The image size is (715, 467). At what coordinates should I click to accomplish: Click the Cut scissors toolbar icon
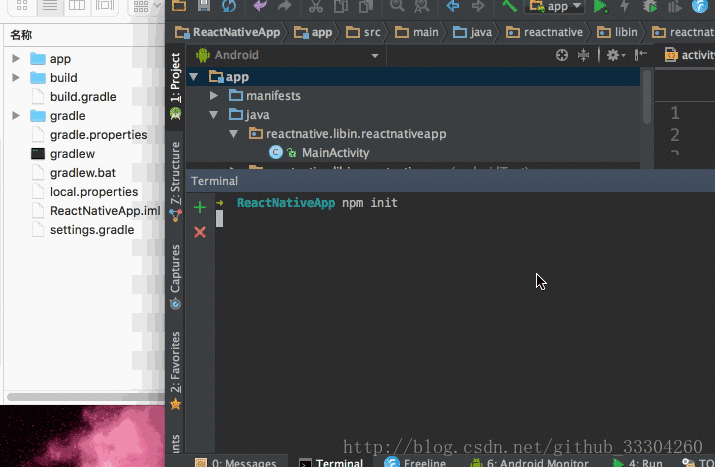tap(316, 6)
